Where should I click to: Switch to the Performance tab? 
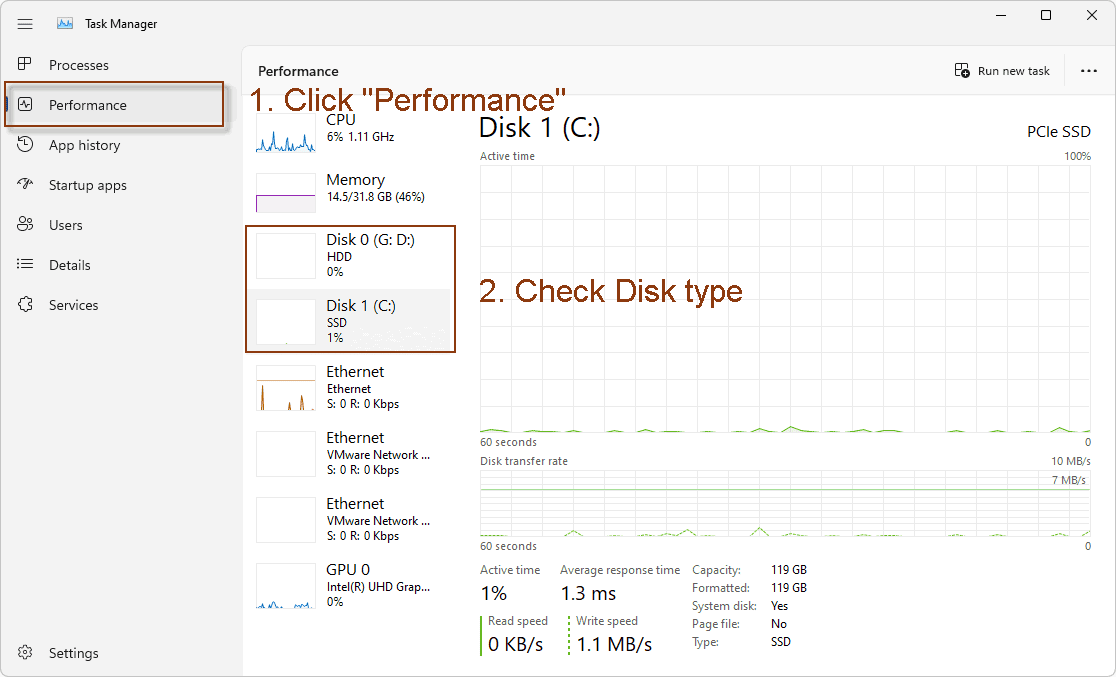coord(88,105)
